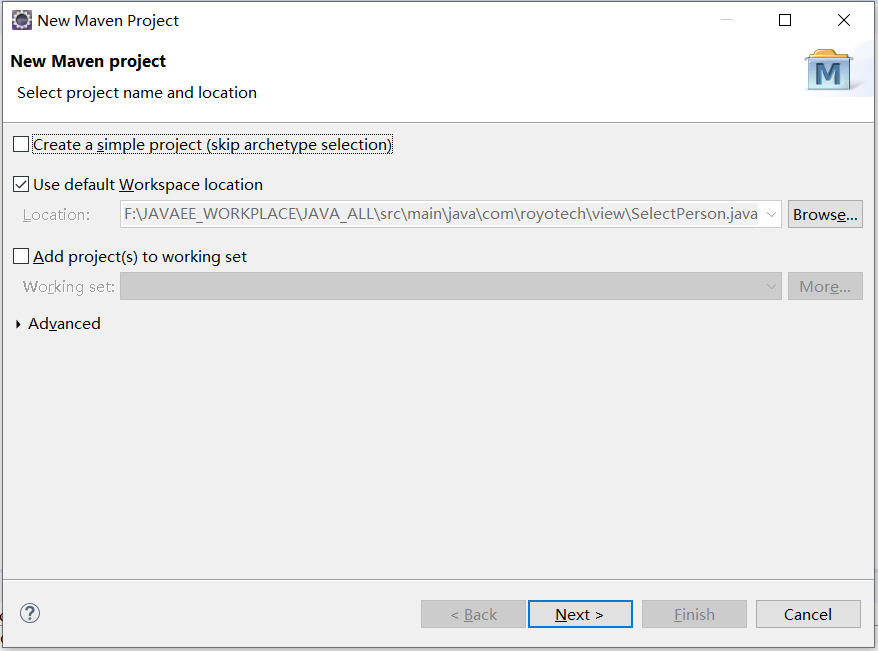878x651 pixels.
Task: Enable Create a simple project checkbox
Action: [21, 144]
